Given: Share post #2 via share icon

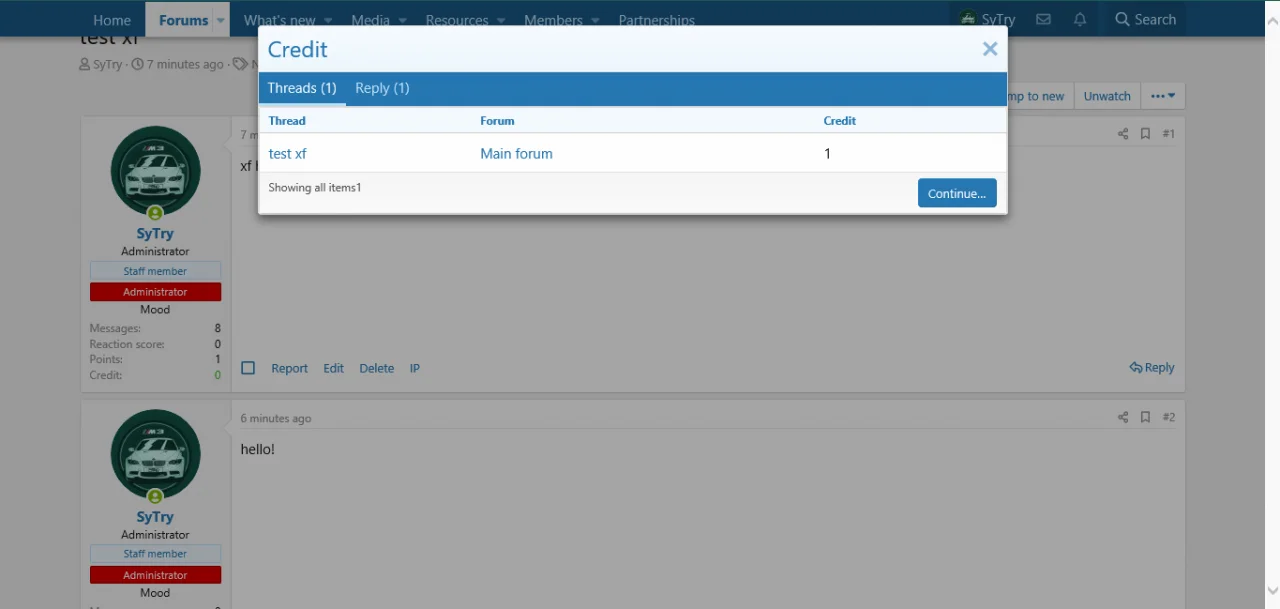Looking at the screenshot, I should [1123, 417].
